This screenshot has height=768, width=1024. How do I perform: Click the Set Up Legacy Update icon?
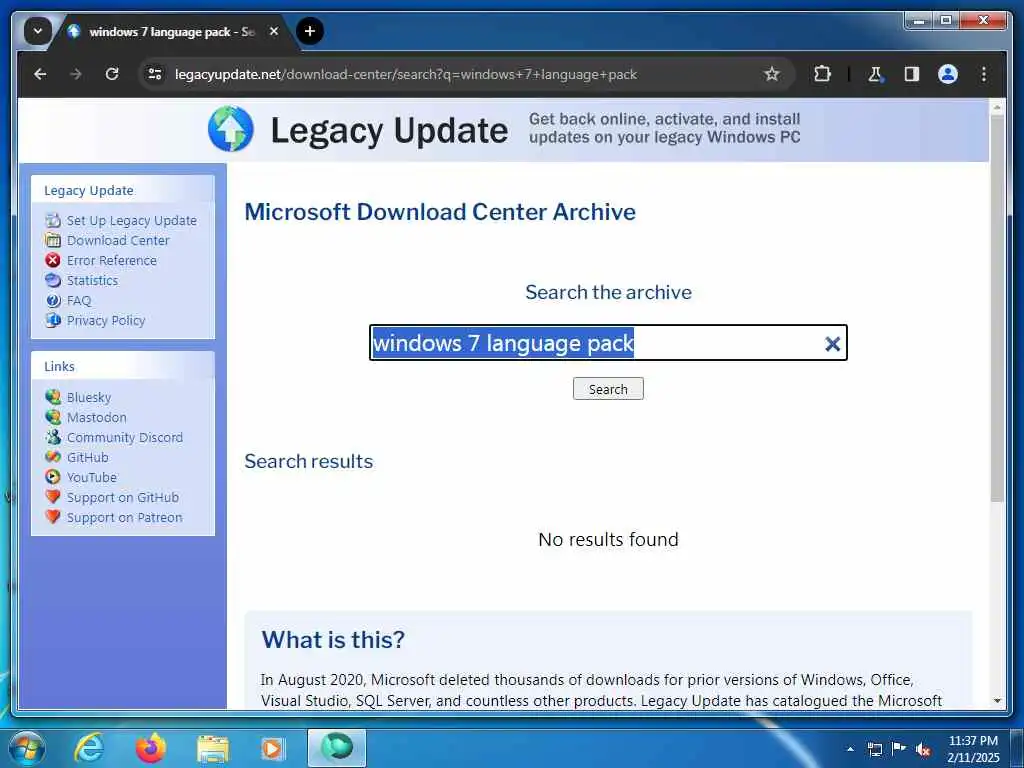[x=53, y=220]
